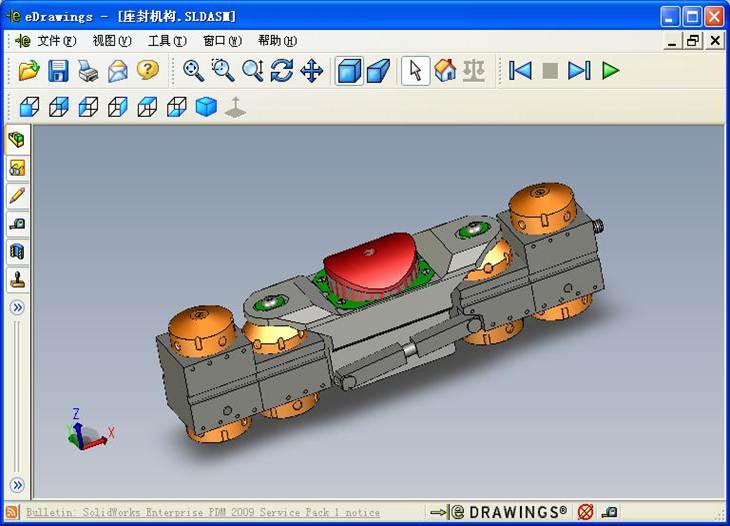
Task: Toggle the Shaded display mode cube
Action: (349, 71)
